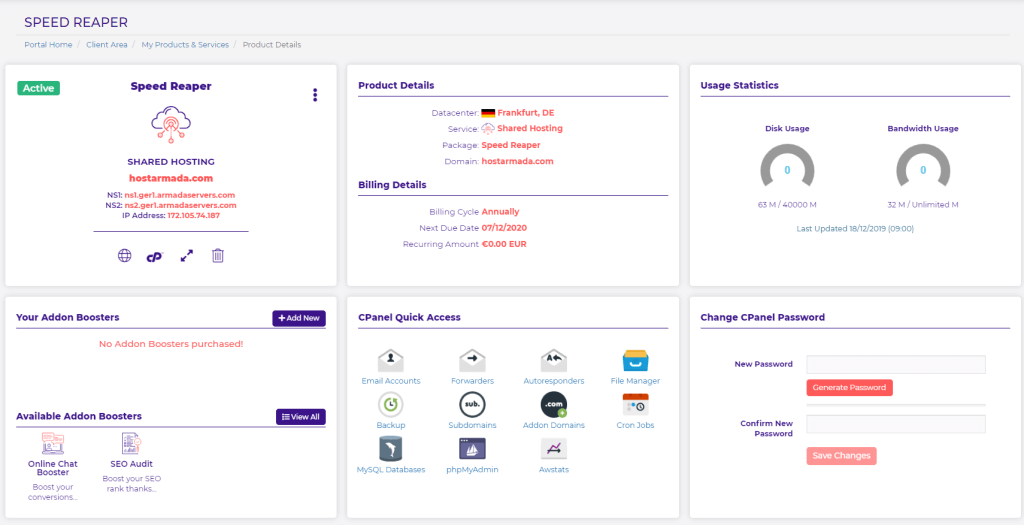Click the Speed Reaper package value
Viewport: 1024px width, 525px height.
tap(511, 145)
